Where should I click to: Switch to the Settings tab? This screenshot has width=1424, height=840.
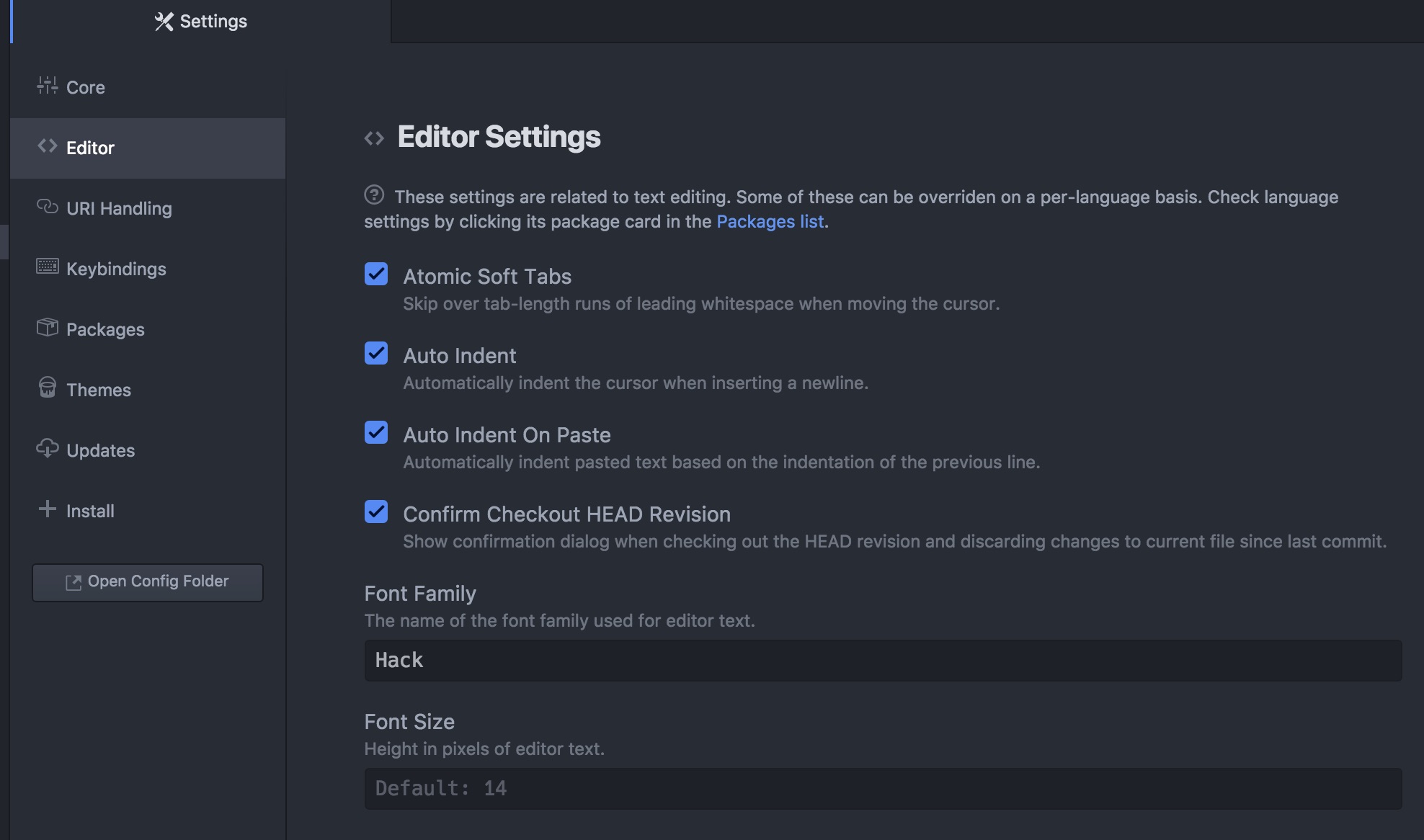[201, 22]
